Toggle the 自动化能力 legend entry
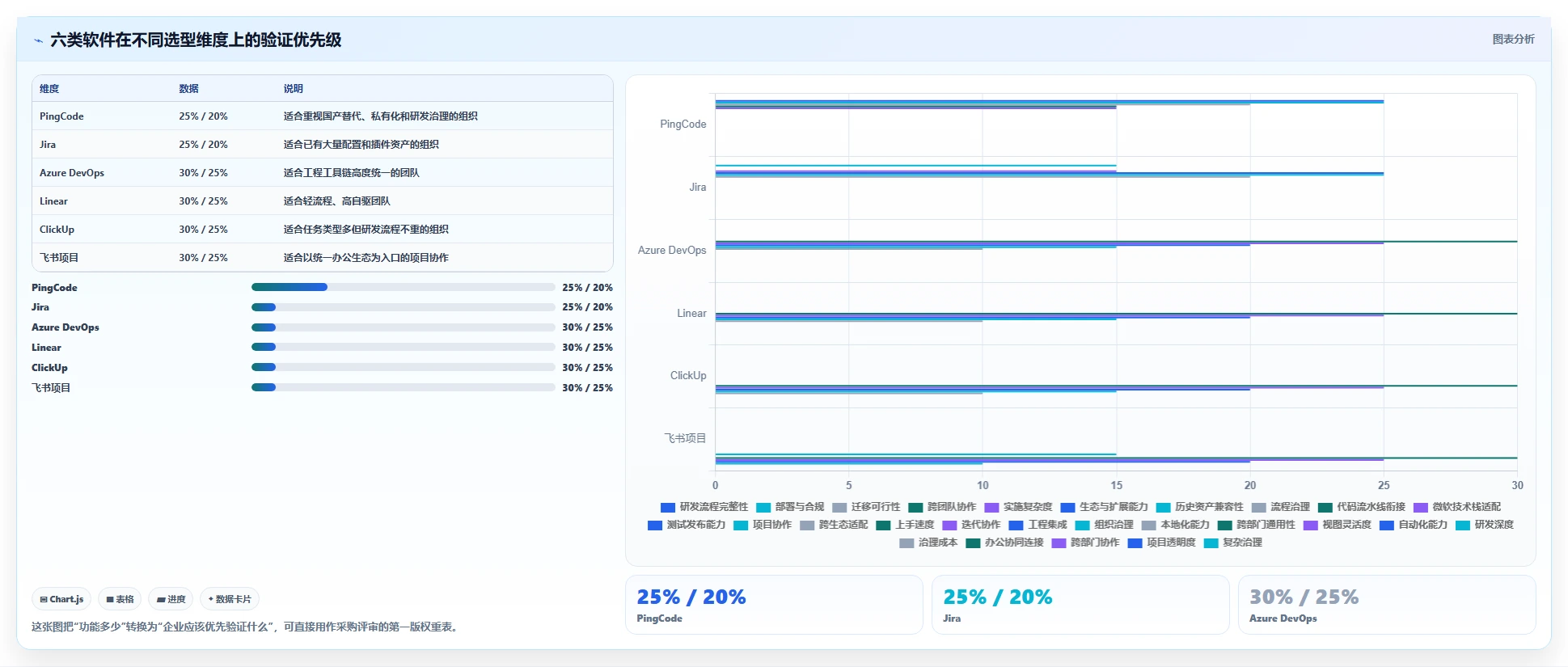This screenshot has height=667, width=1568. (x=1413, y=525)
